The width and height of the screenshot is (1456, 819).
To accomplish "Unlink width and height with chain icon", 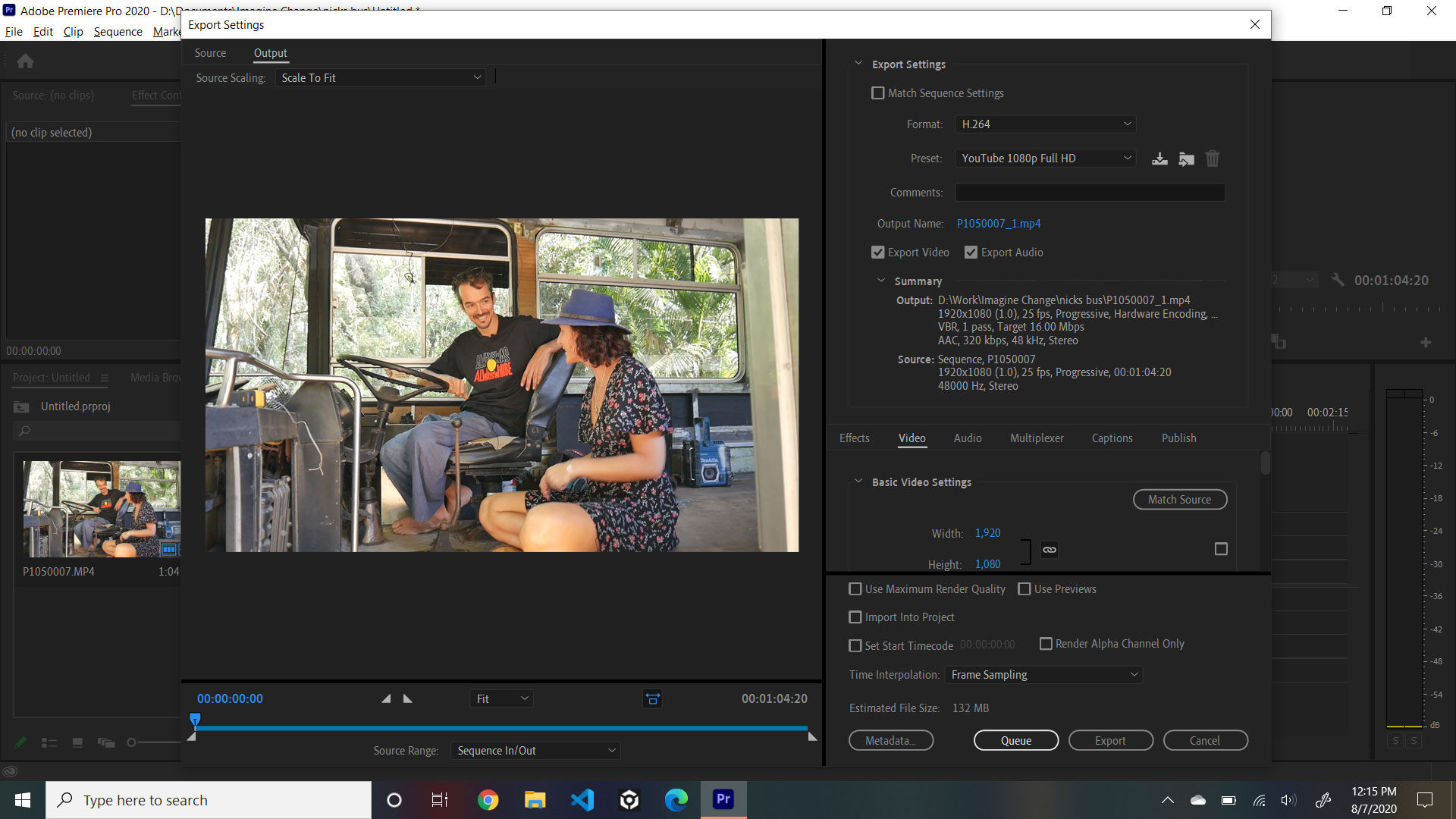I will (1049, 550).
